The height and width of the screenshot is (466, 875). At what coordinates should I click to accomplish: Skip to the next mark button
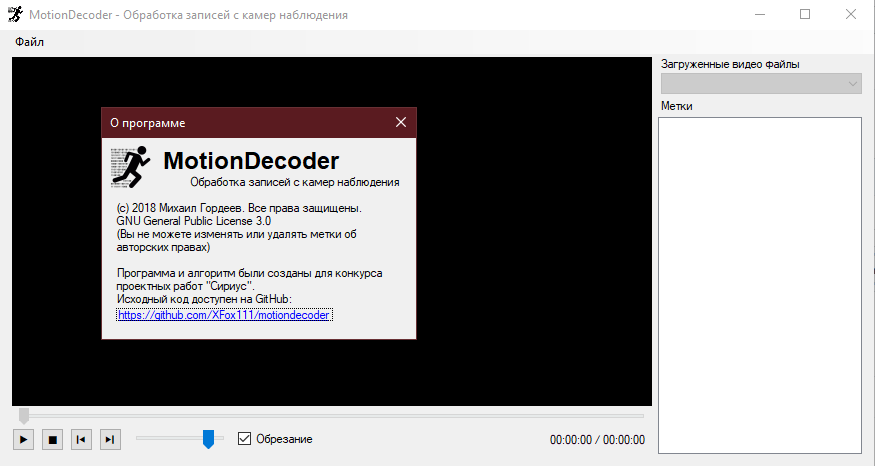click(x=111, y=439)
